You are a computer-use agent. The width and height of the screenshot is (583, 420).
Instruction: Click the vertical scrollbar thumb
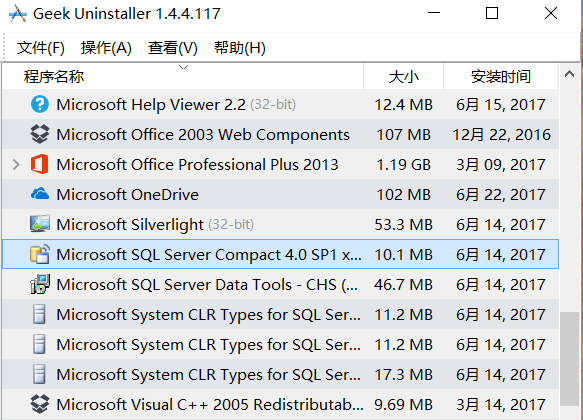click(x=569, y=359)
